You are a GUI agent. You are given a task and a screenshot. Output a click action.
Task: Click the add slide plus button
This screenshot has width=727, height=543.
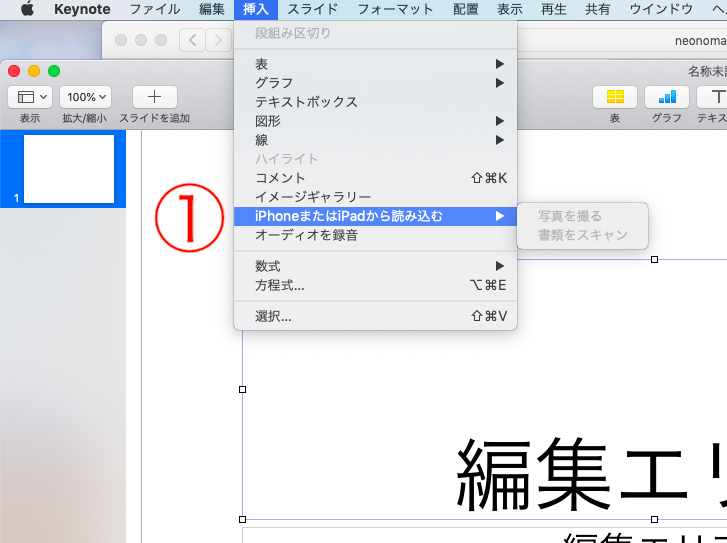click(154, 97)
